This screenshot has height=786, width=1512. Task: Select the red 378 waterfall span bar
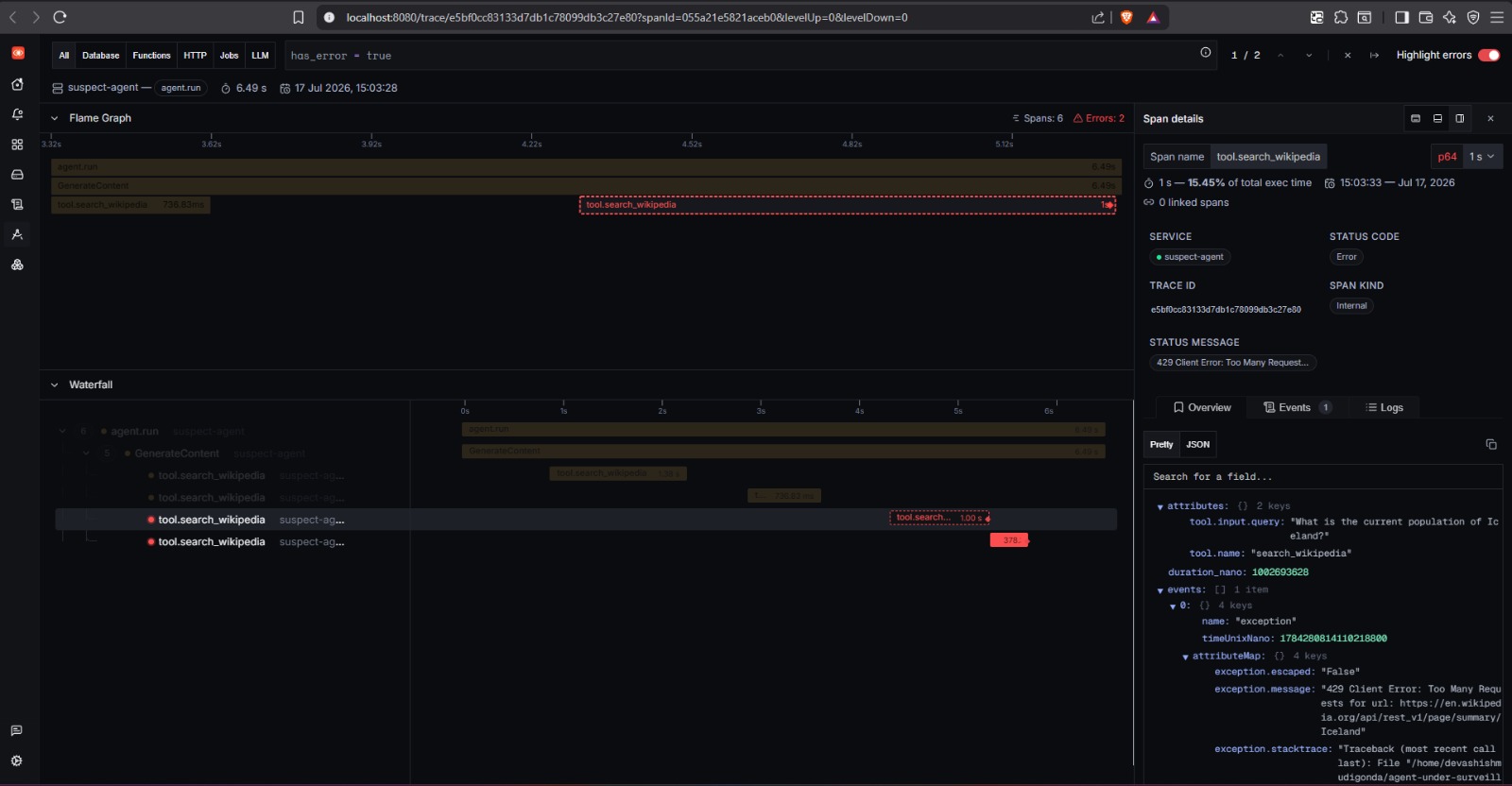click(1009, 540)
